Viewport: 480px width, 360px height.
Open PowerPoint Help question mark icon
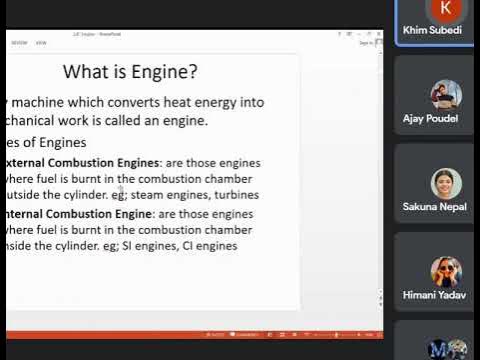tap(339, 34)
